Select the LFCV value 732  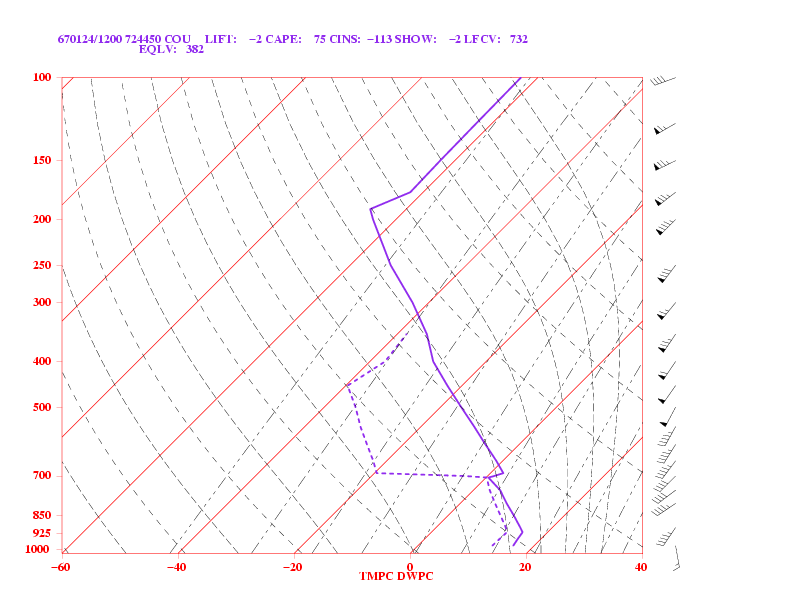519,39
